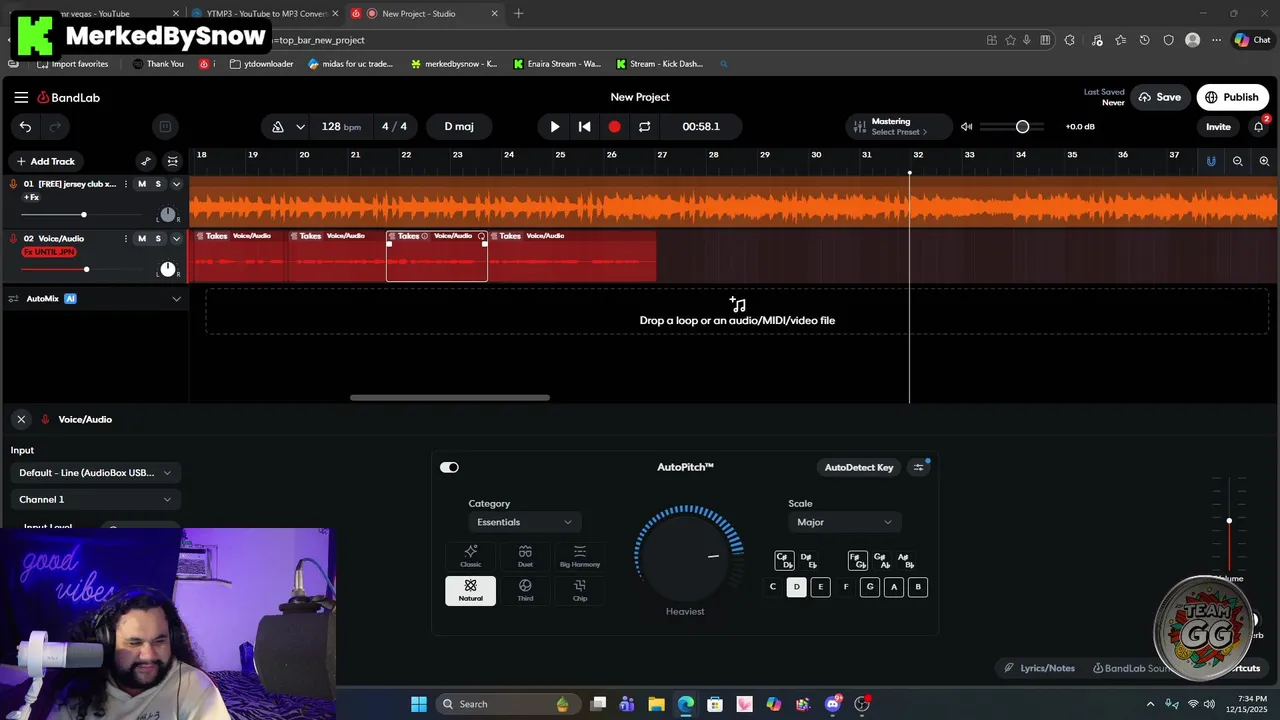Open track 02 three-dot menu
The height and width of the screenshot is (720, 1280).
[125, 238]
